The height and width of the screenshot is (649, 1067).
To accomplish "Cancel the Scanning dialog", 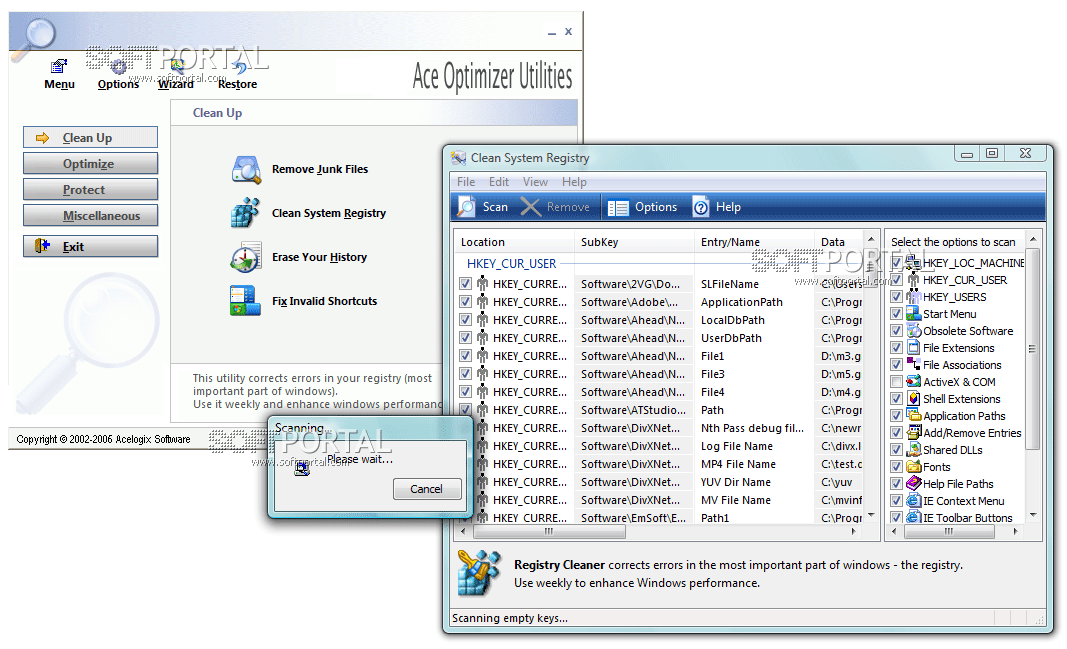I will coord(427,489).
